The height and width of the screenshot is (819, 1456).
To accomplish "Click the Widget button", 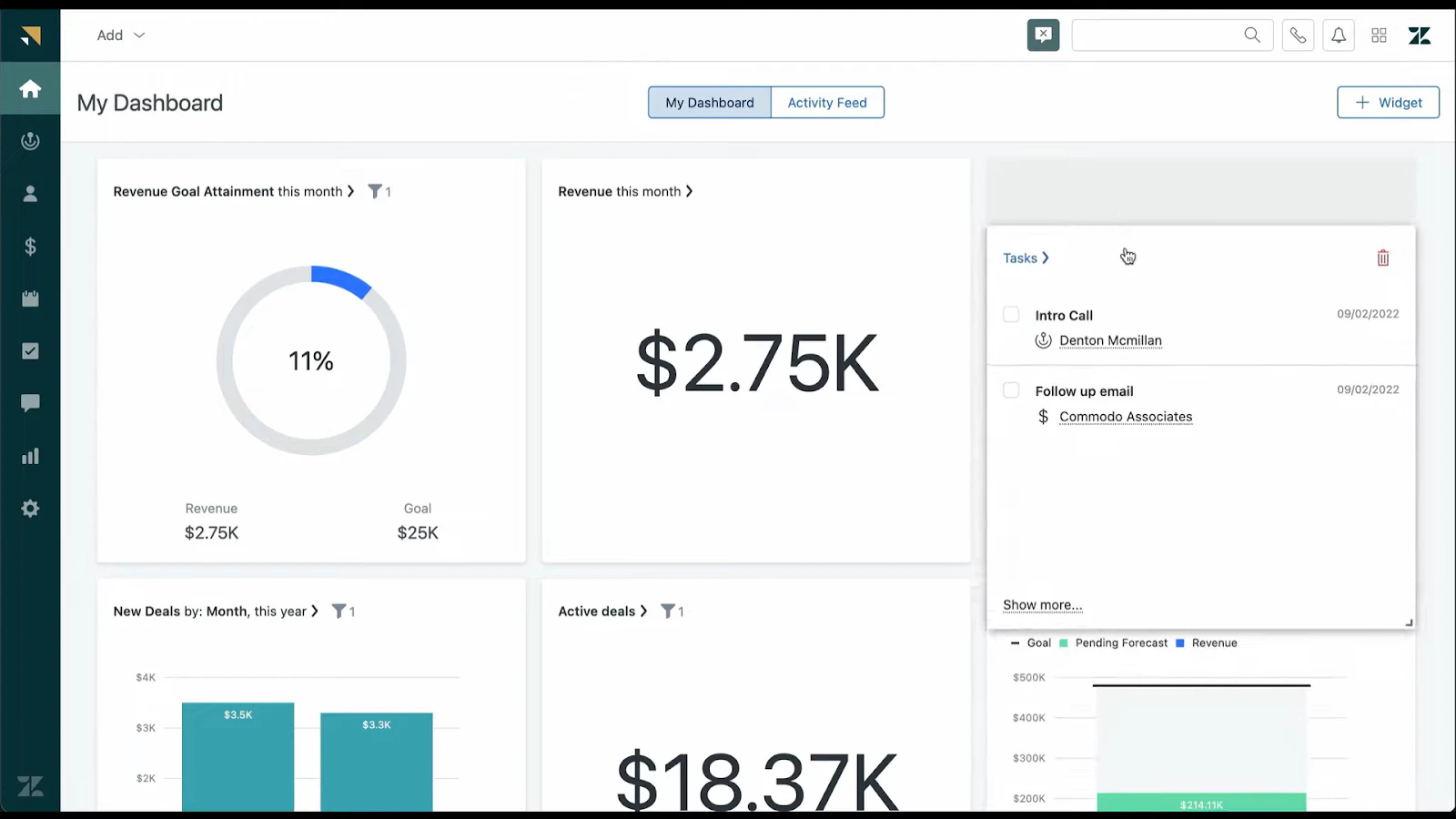I will [x=1388, y=103].
